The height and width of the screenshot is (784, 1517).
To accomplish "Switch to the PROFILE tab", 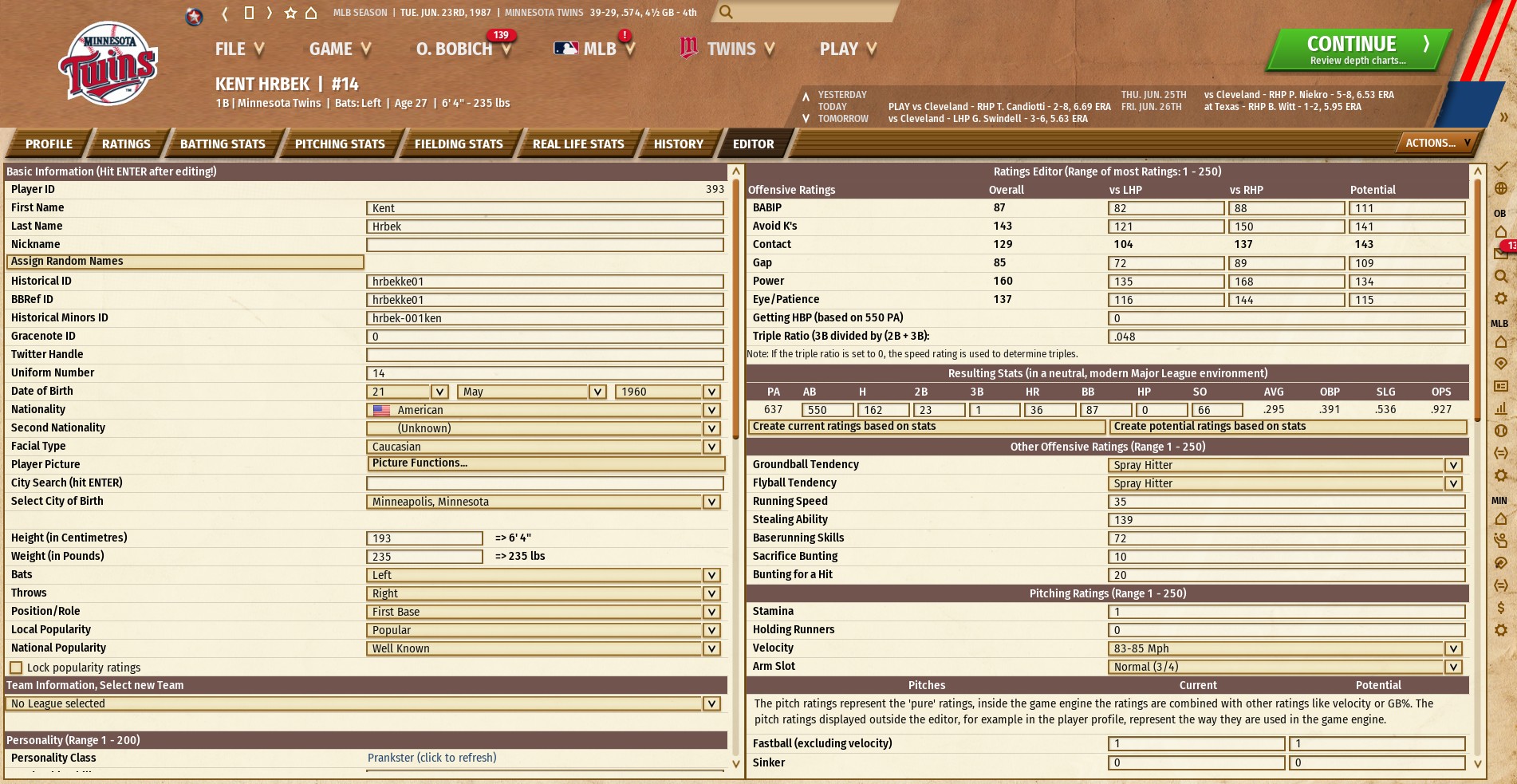I will tap(49, 144).
